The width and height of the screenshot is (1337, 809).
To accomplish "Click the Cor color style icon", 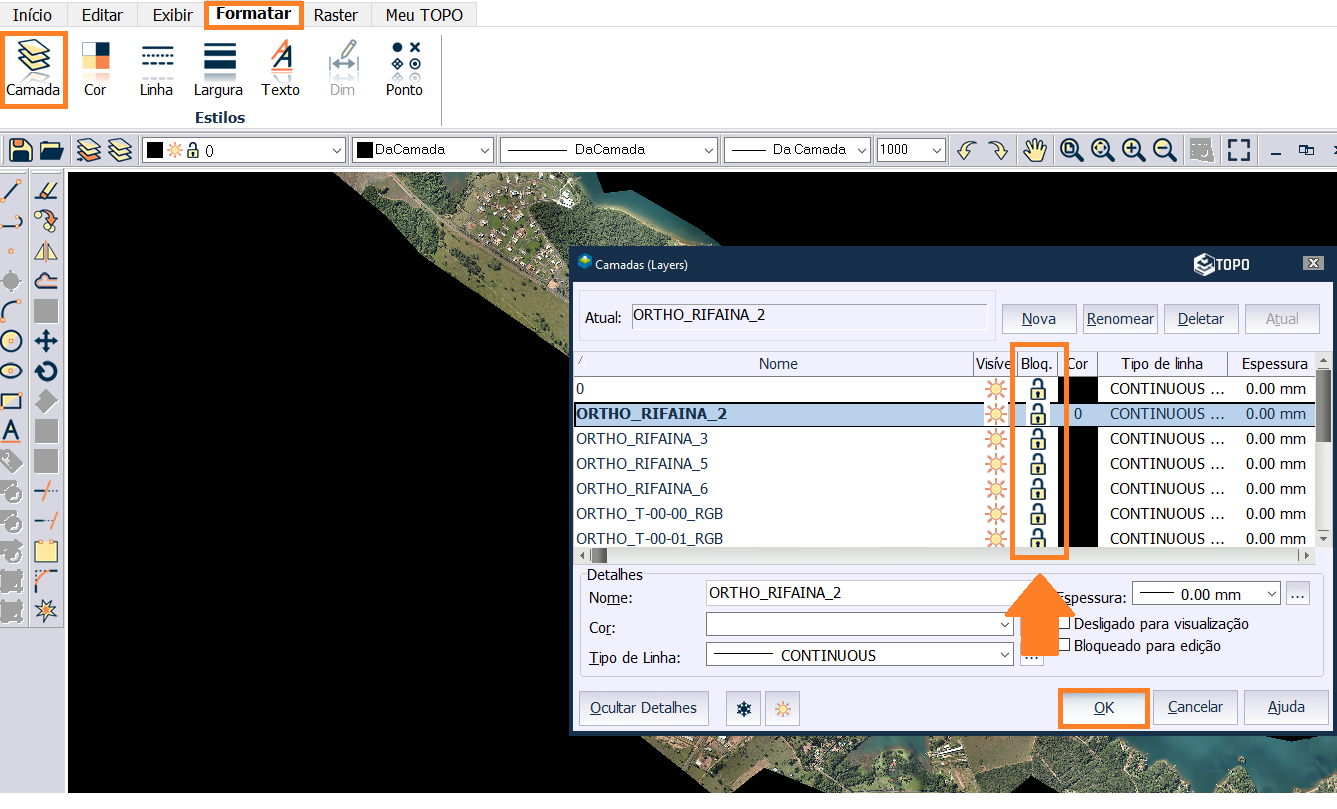I will (x=95, y=68).
